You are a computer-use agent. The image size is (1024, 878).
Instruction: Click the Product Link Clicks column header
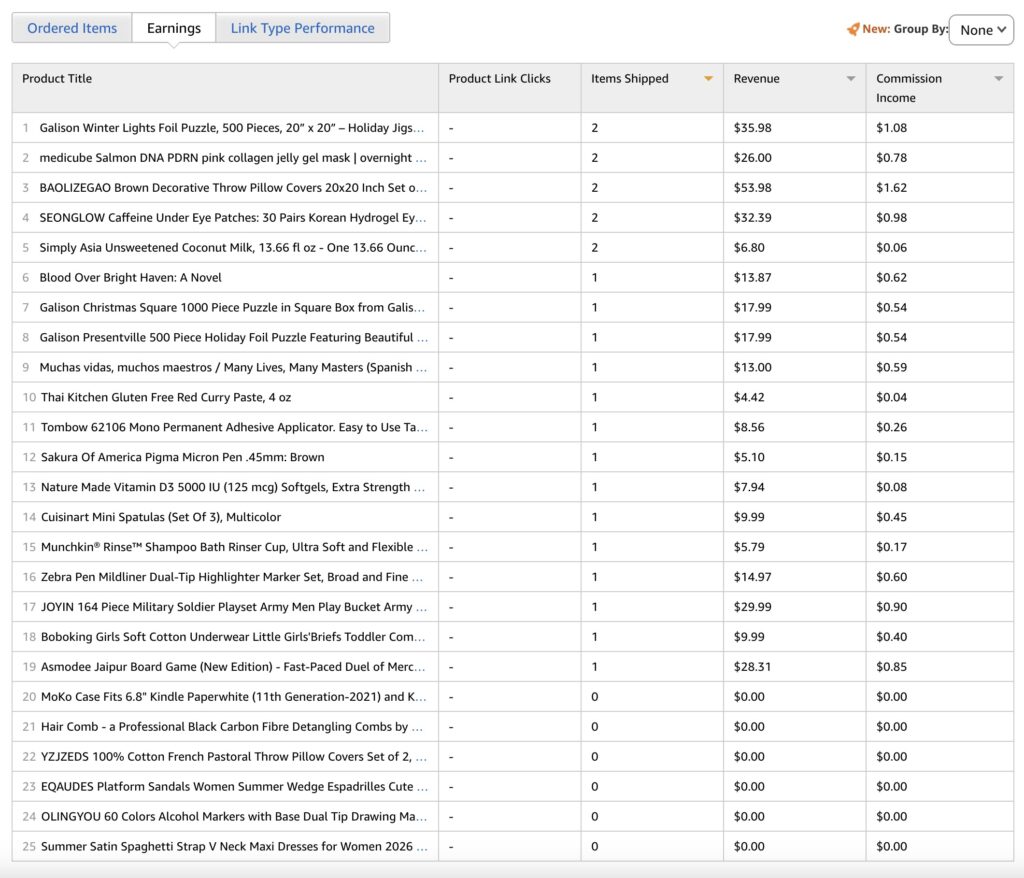(x=499, y=79)
